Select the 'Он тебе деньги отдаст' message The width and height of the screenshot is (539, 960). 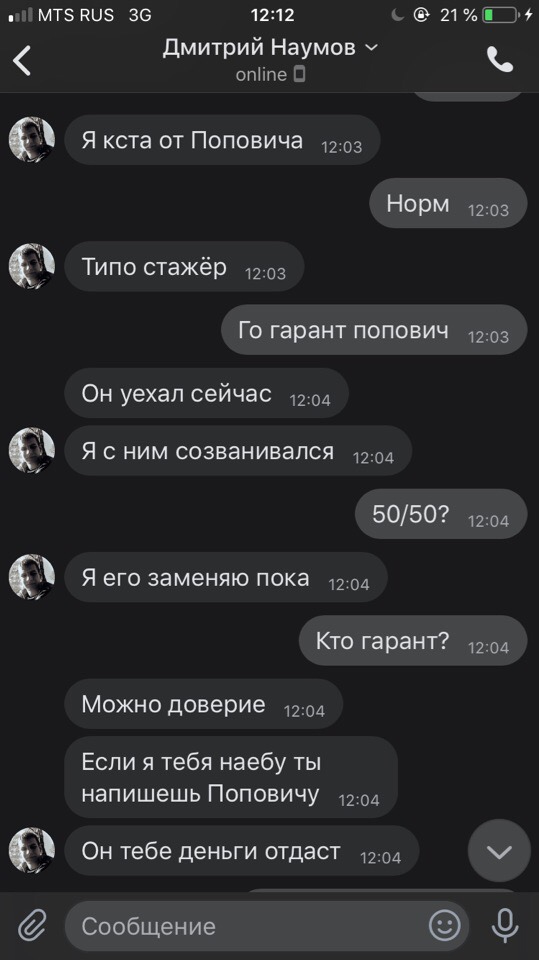[x=242, y=851]
